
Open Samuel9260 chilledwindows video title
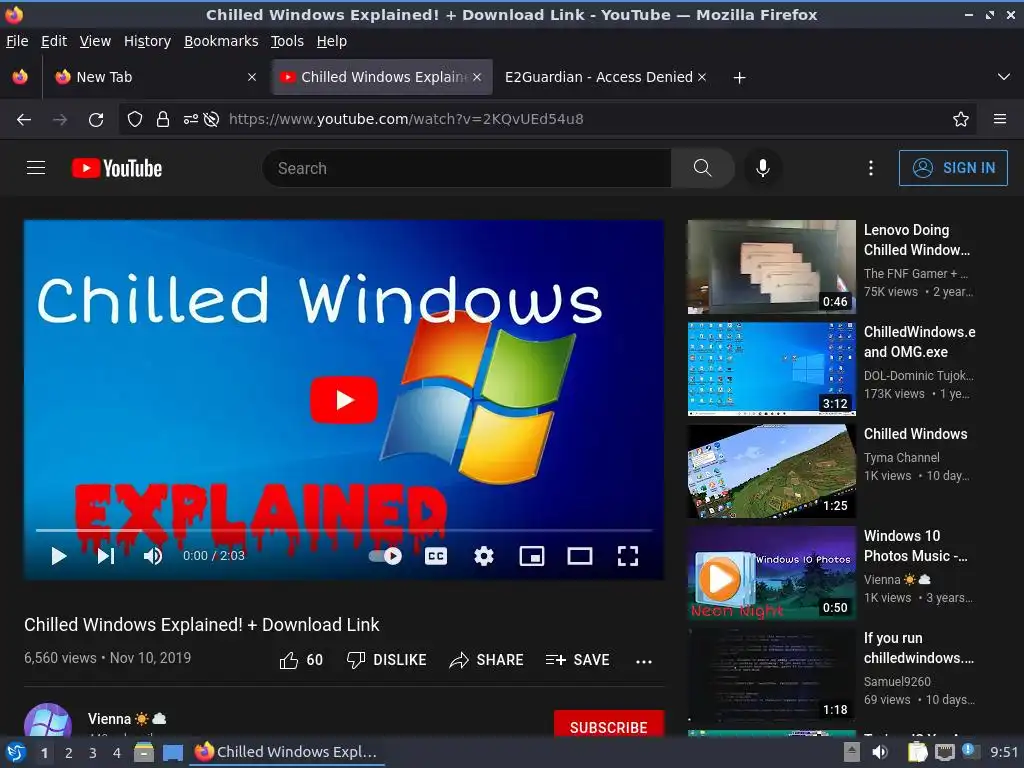click(919, 648)
